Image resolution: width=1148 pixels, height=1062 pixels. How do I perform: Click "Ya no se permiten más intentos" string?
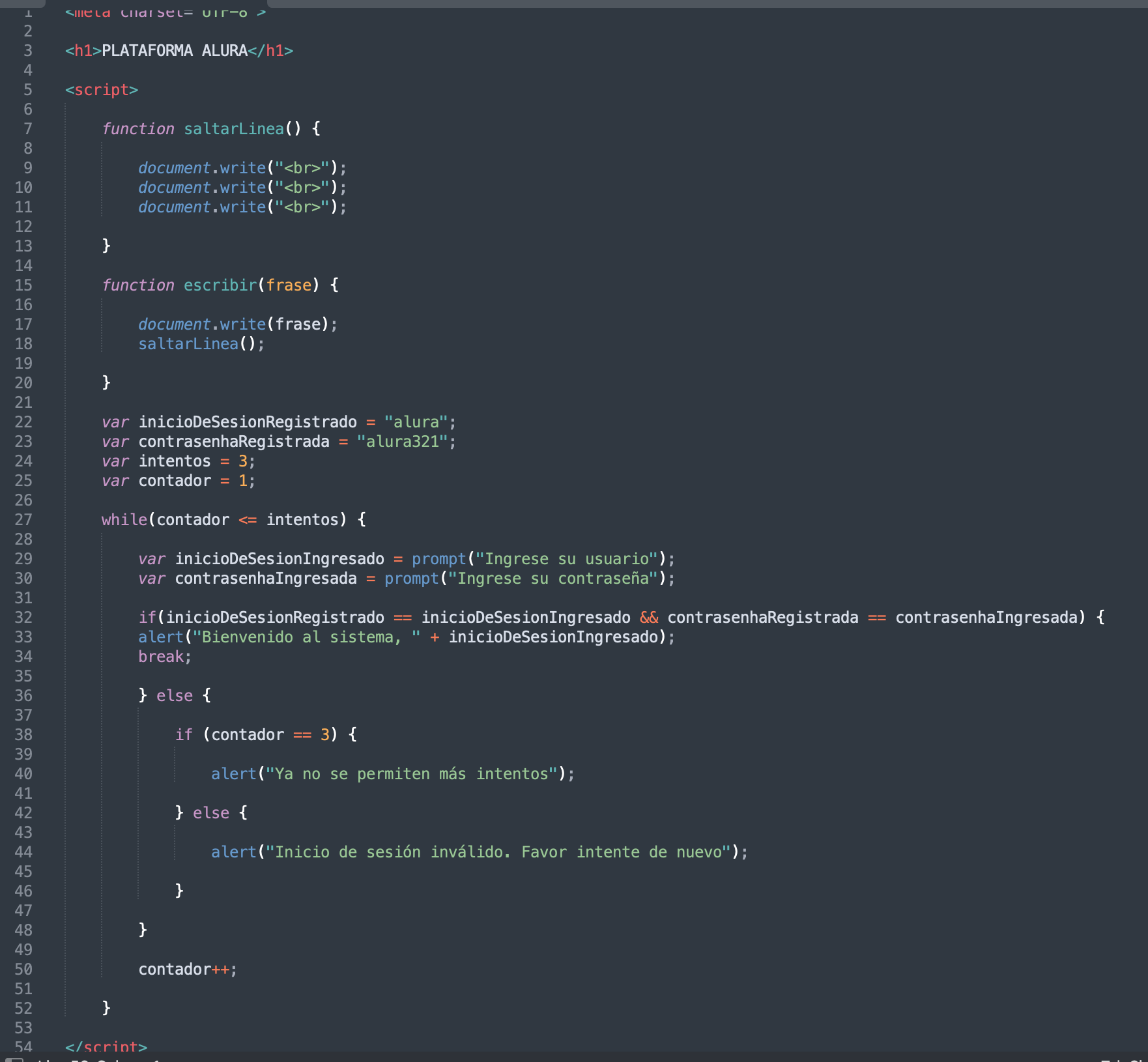pyautogui.click(x=412, y=774)
